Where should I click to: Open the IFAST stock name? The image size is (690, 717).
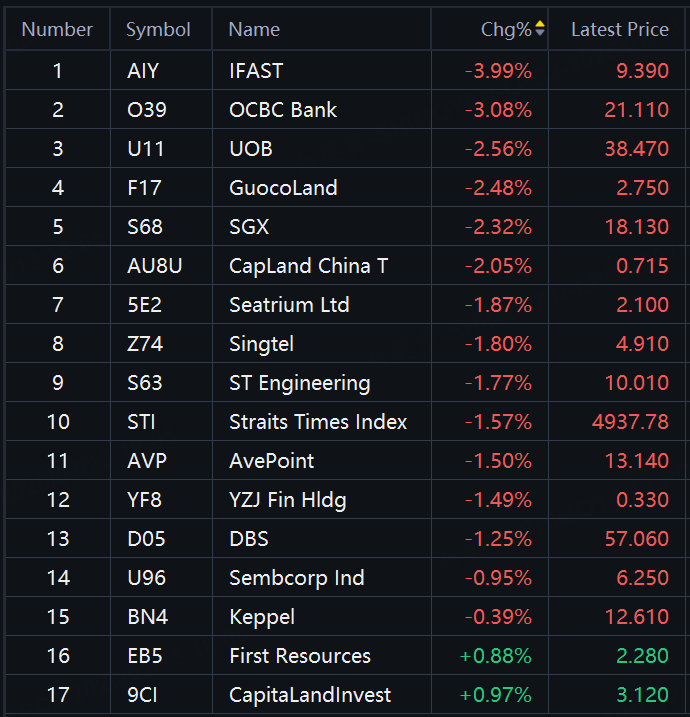point(256,71)
